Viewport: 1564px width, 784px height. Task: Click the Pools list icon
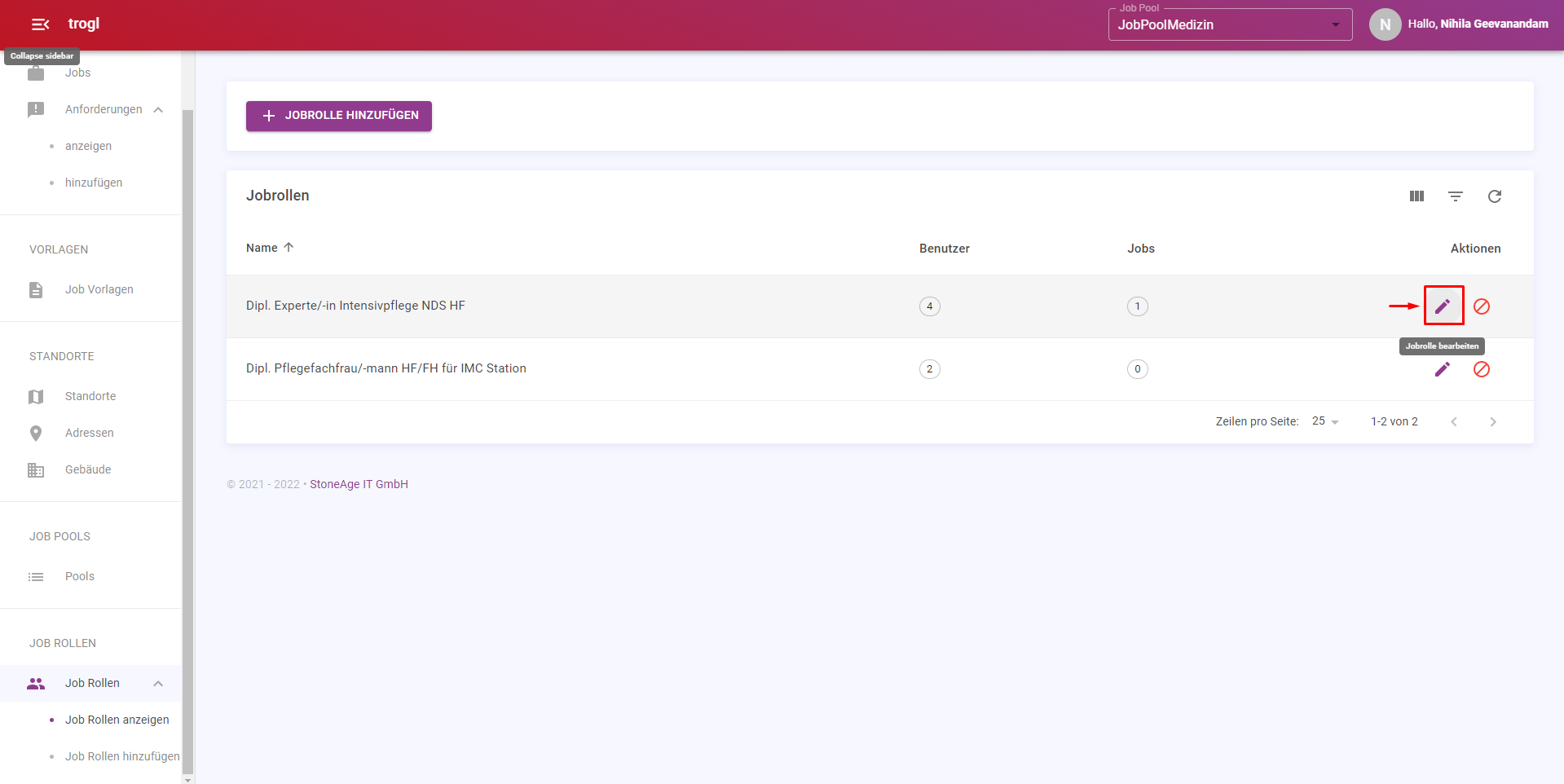pos(36,576)
